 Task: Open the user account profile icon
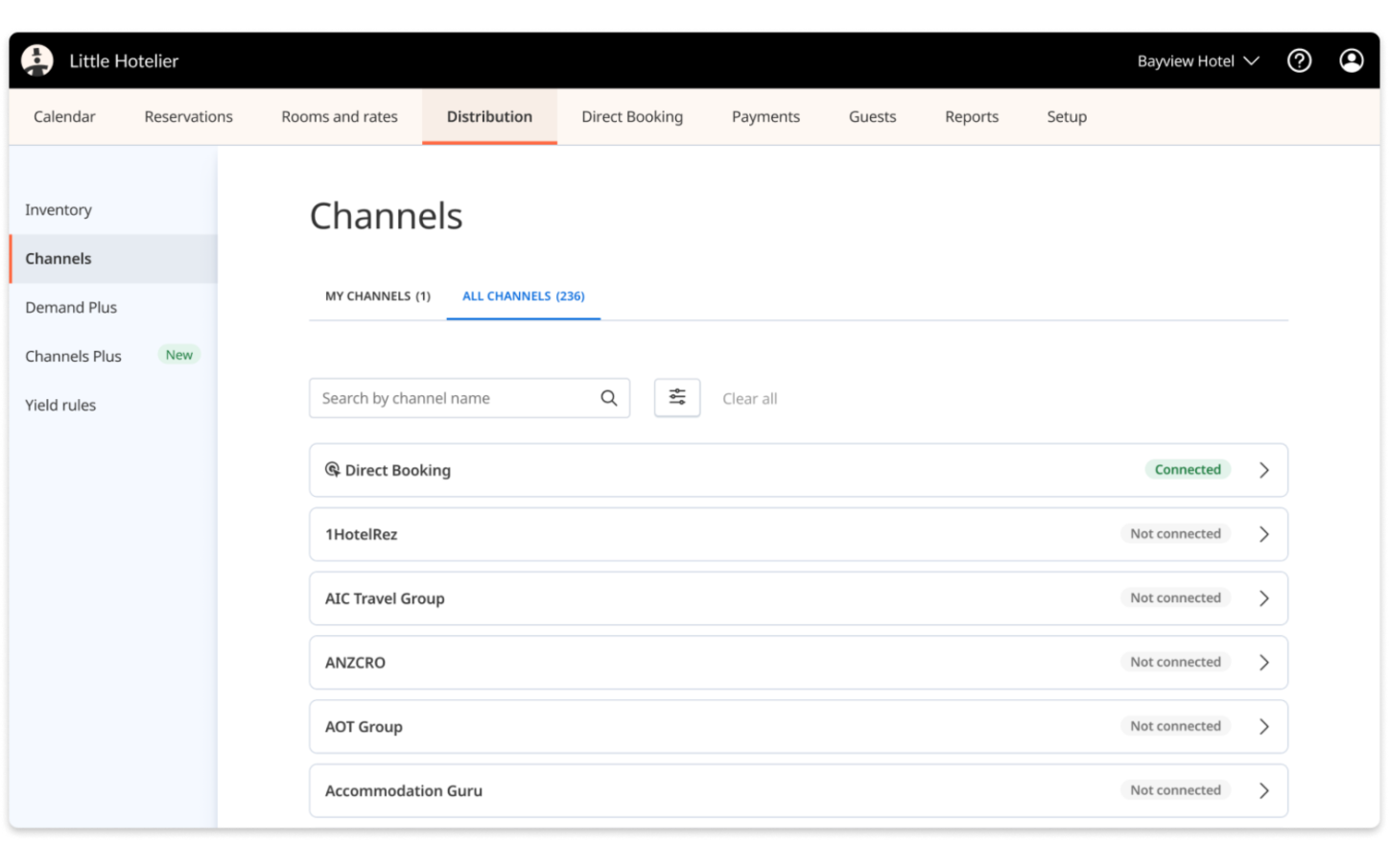click(x=1351, y=60)
